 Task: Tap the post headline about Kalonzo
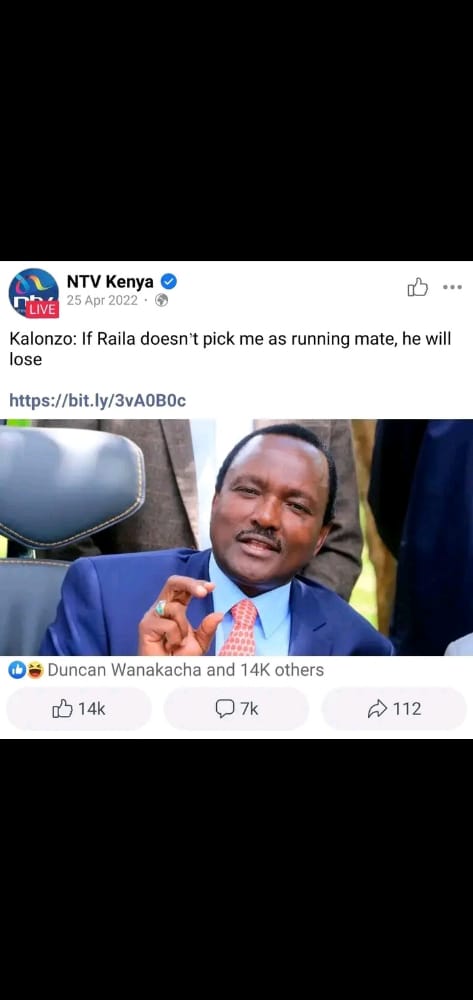tap(230, 348)
